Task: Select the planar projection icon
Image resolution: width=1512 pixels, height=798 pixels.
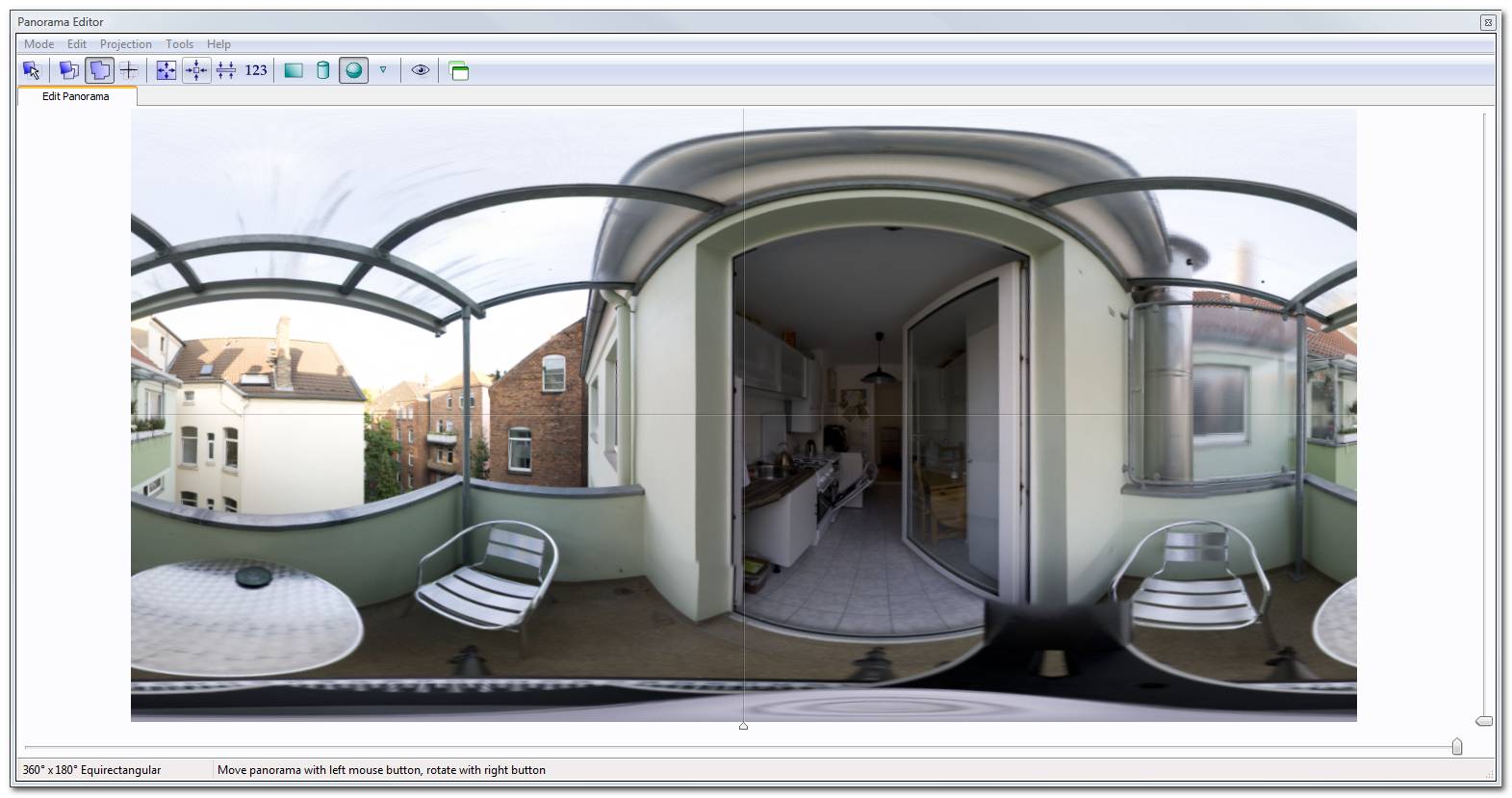Action: [294, 70]
